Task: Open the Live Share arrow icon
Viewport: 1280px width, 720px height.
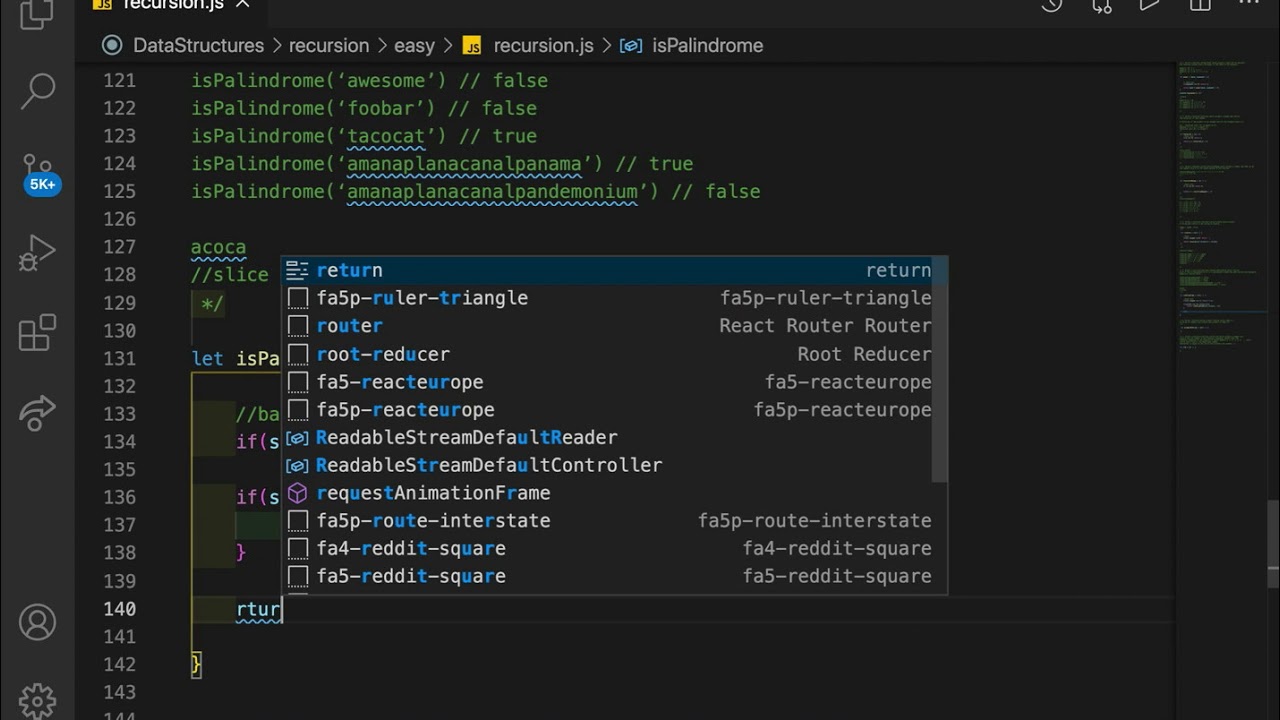Action: tap(37, 412)
